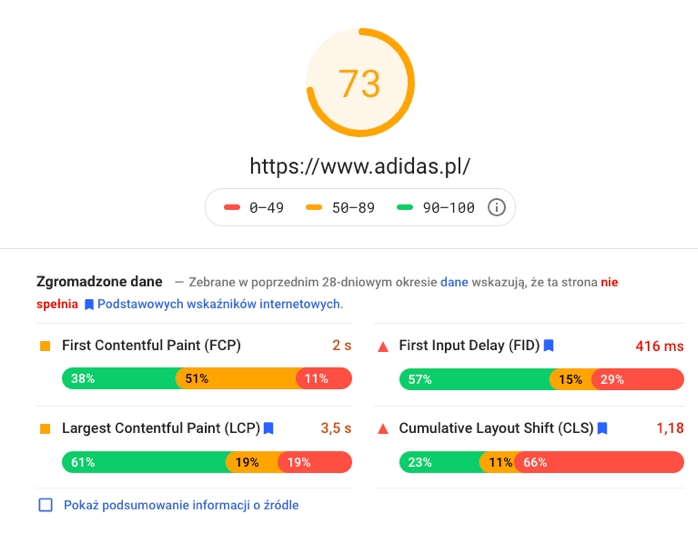Viewport: 698px width, 544px height.
Task: Click the info icon beside score legend
Action: 496,207
